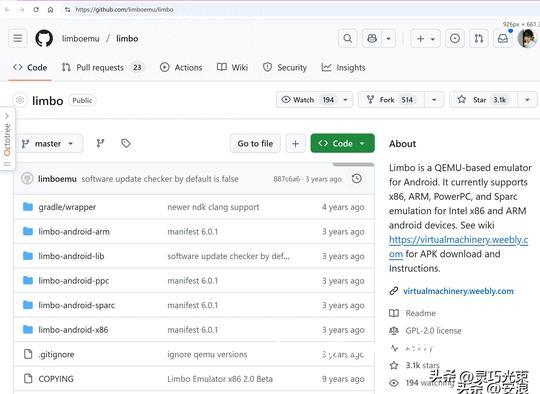This screenshot has height=394, width=540.
Task: Open the Fork options dropdown arrow
Action: click(434, 100)
